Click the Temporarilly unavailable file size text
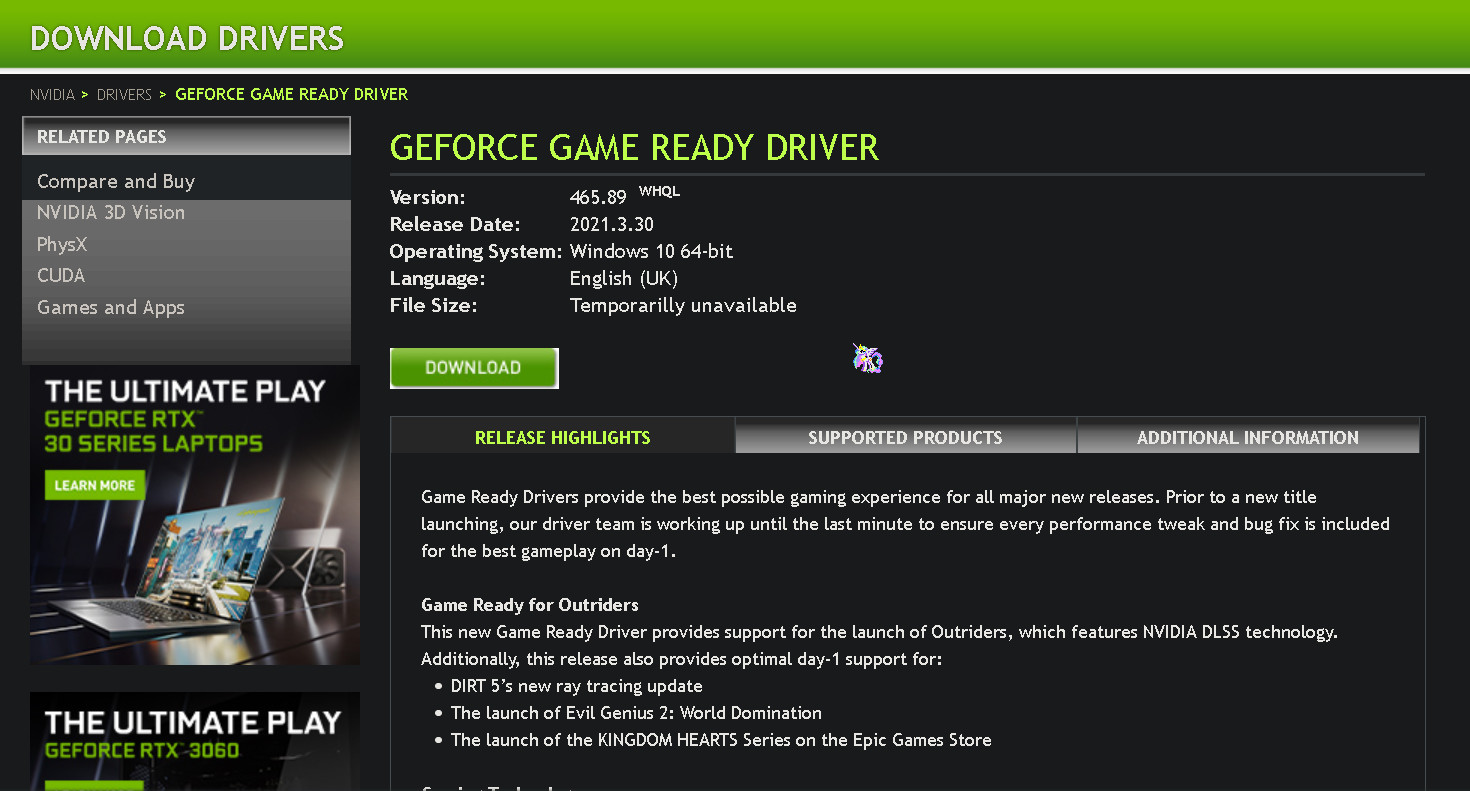 point(683,305)
